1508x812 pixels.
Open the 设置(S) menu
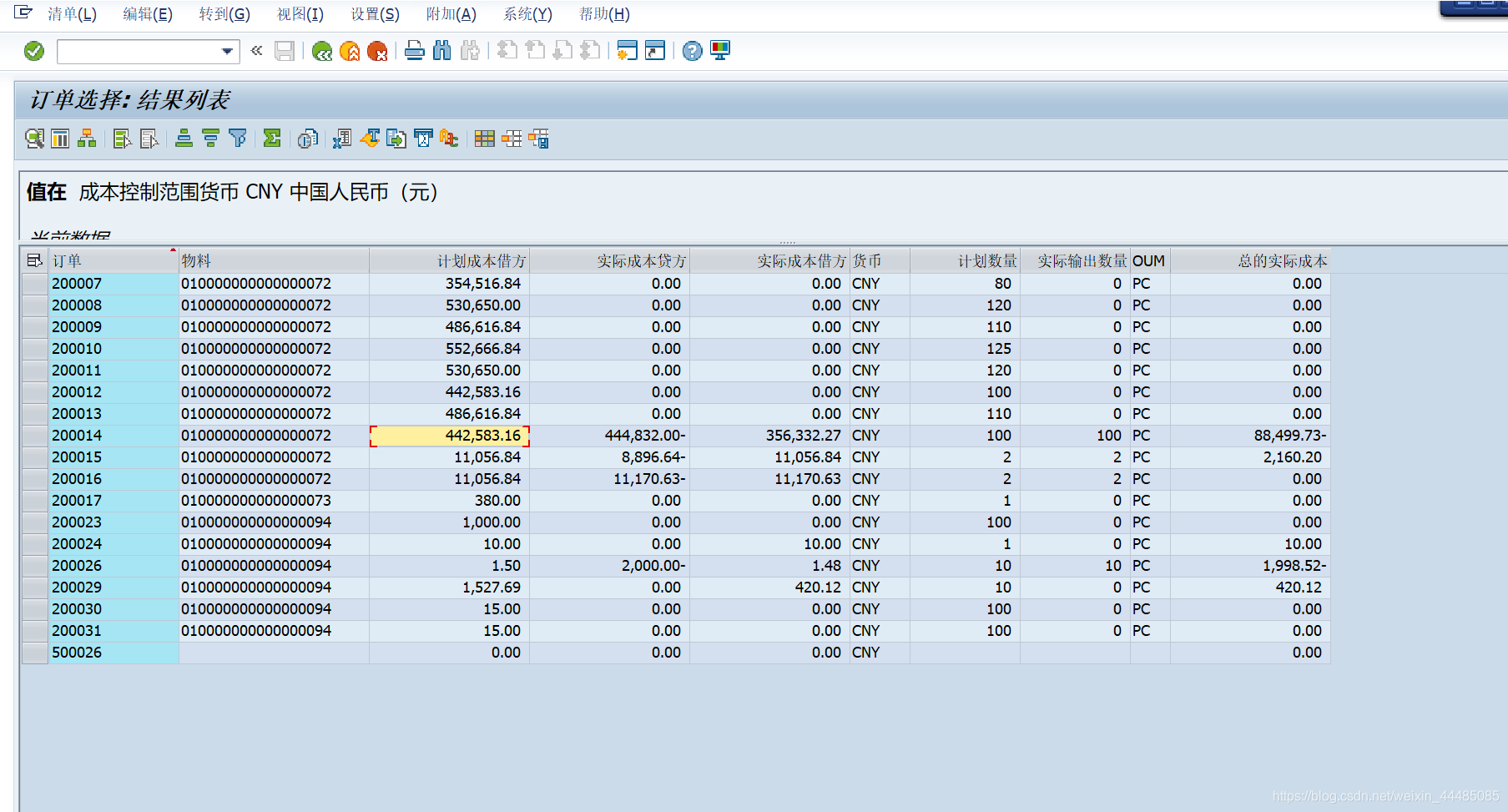376,14
